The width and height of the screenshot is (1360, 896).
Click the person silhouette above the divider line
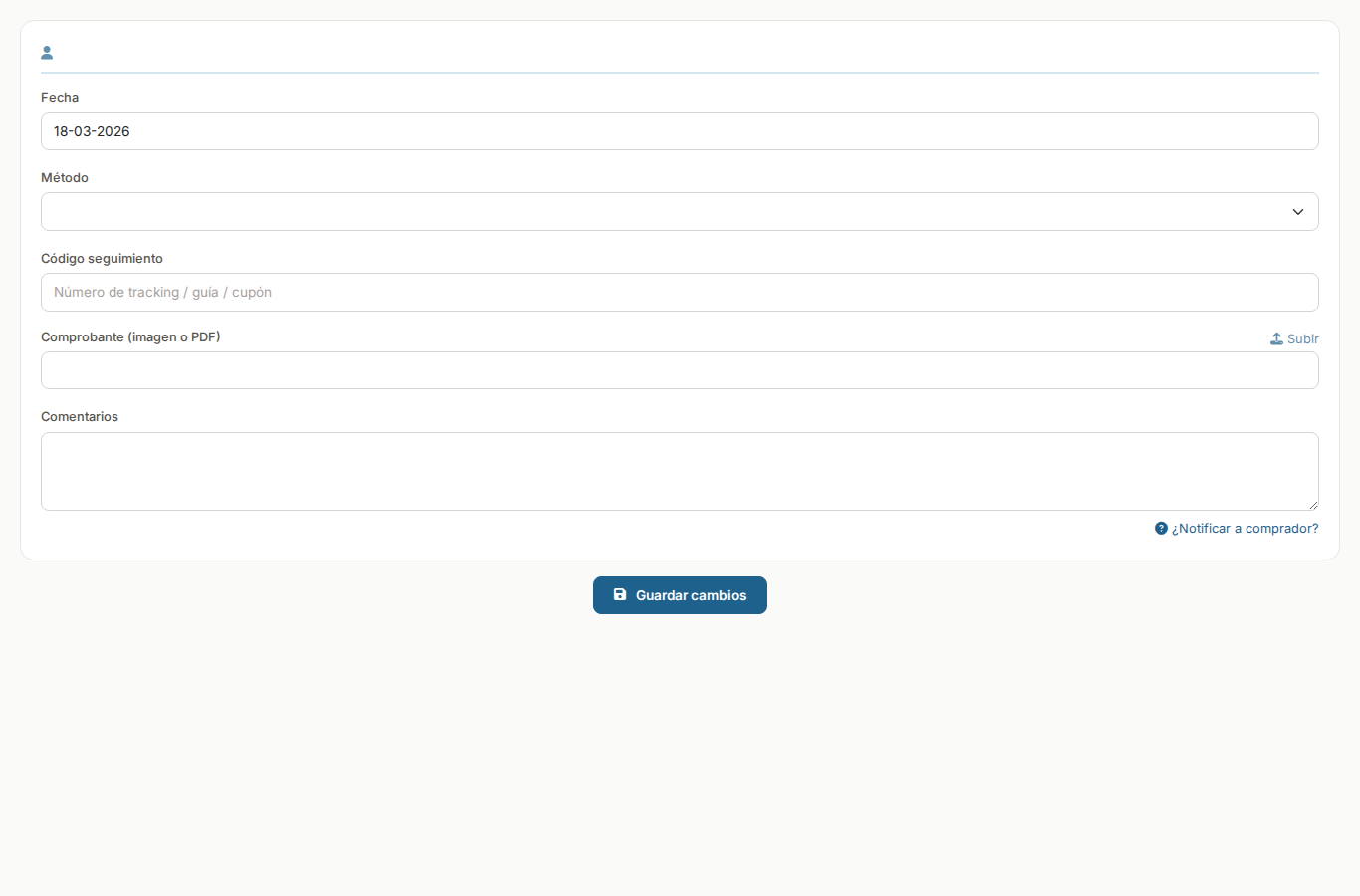[47, 52]
